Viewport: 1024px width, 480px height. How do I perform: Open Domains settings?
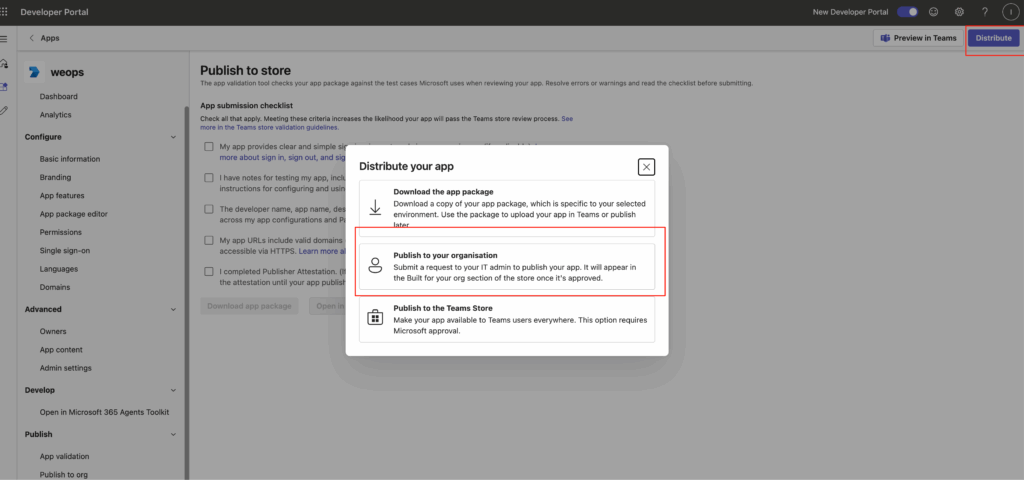(x=55, y=287)
